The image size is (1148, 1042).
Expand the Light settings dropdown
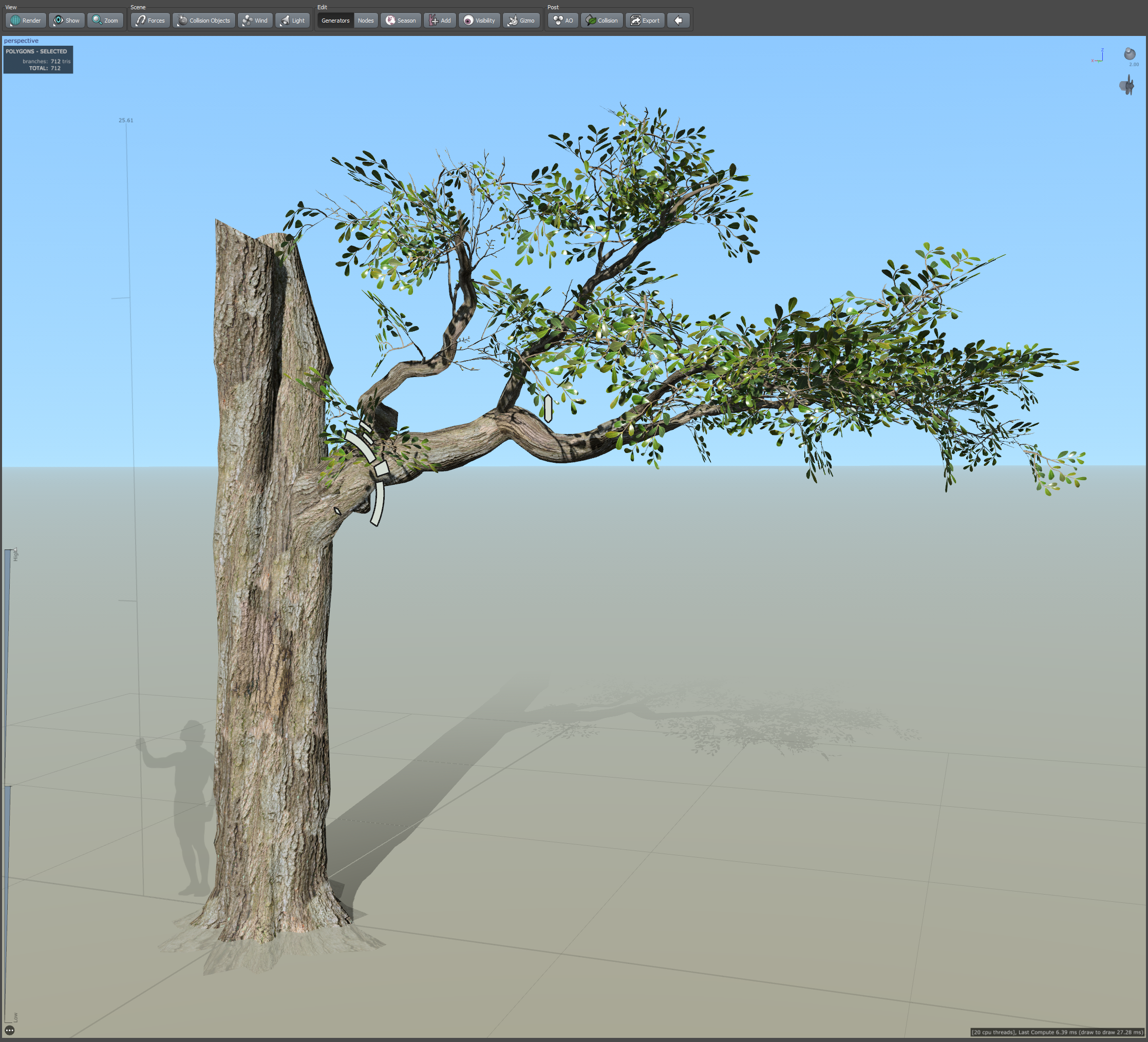pyautogui.click(x=292, y=21)
